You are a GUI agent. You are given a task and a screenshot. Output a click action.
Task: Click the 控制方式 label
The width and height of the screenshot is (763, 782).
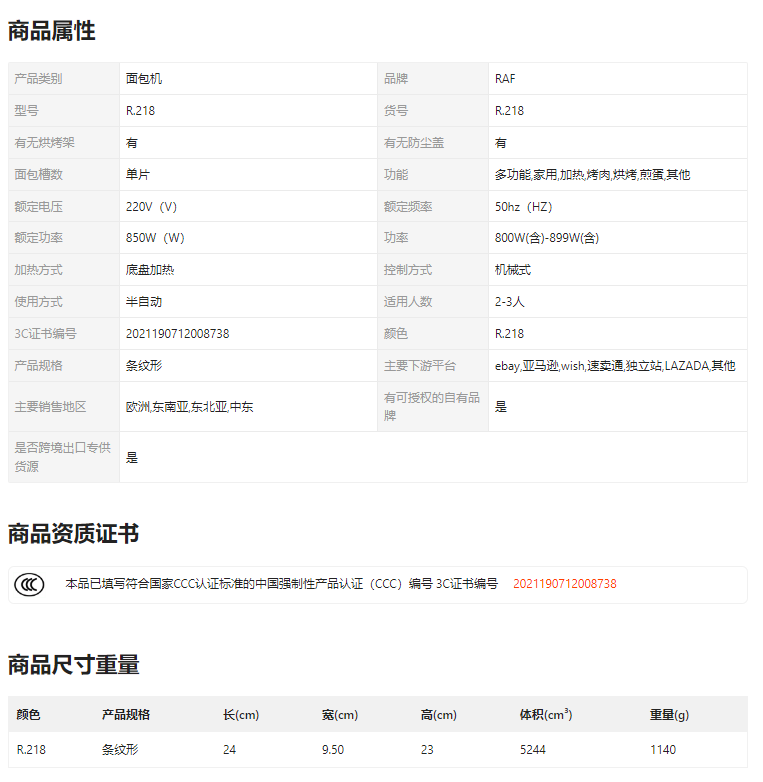(x=408, y=270)
